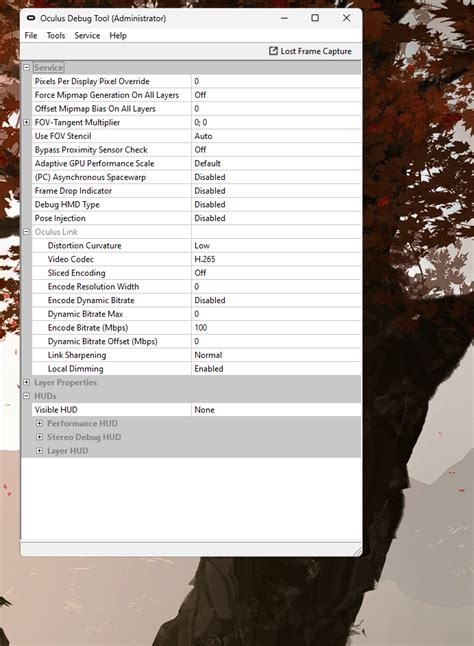
Task: Close the Oculus Debug Tool window
Action: click(346, 18)
